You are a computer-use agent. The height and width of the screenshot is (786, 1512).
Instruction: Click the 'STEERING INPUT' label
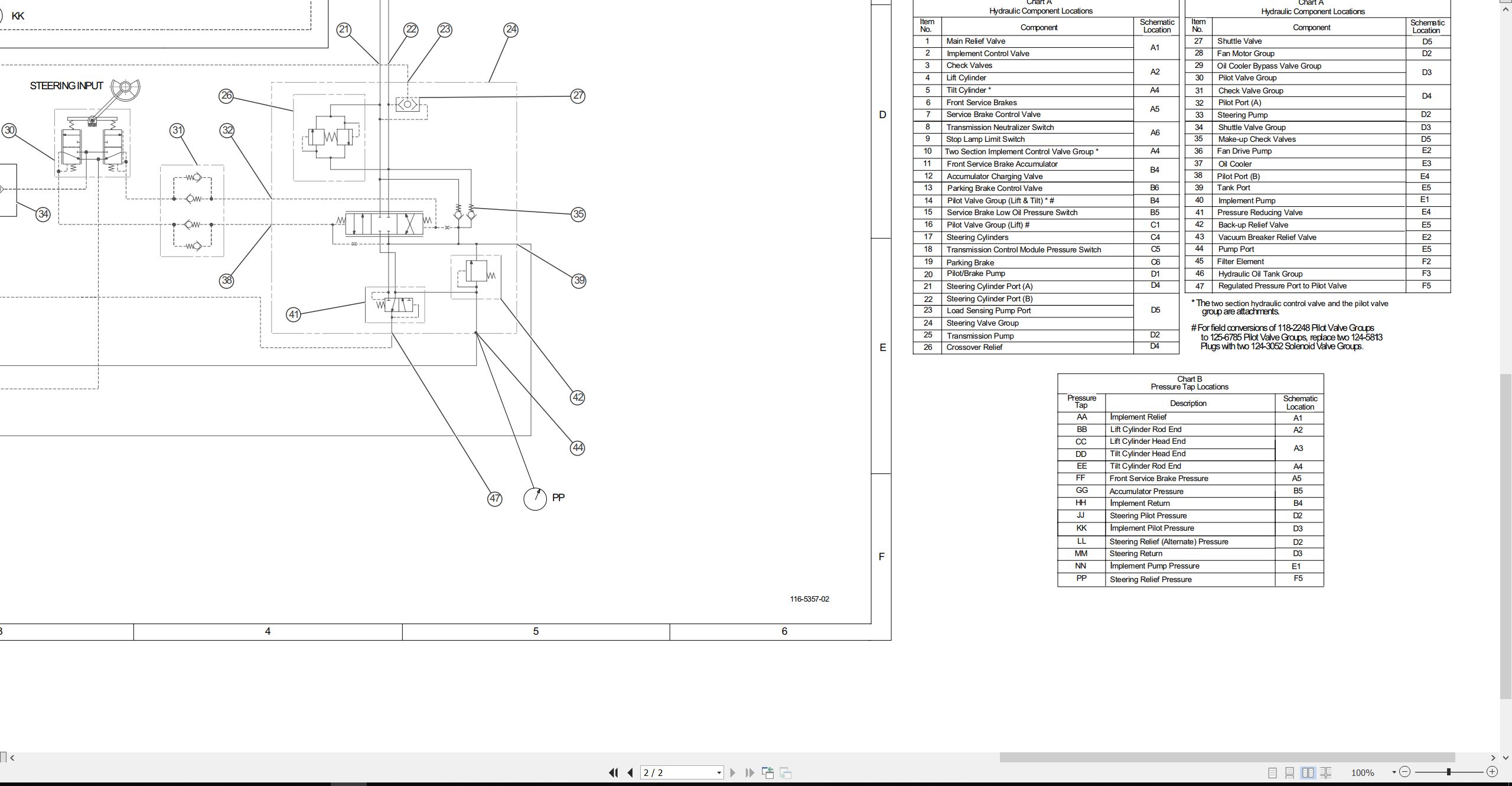click(66, 86)
